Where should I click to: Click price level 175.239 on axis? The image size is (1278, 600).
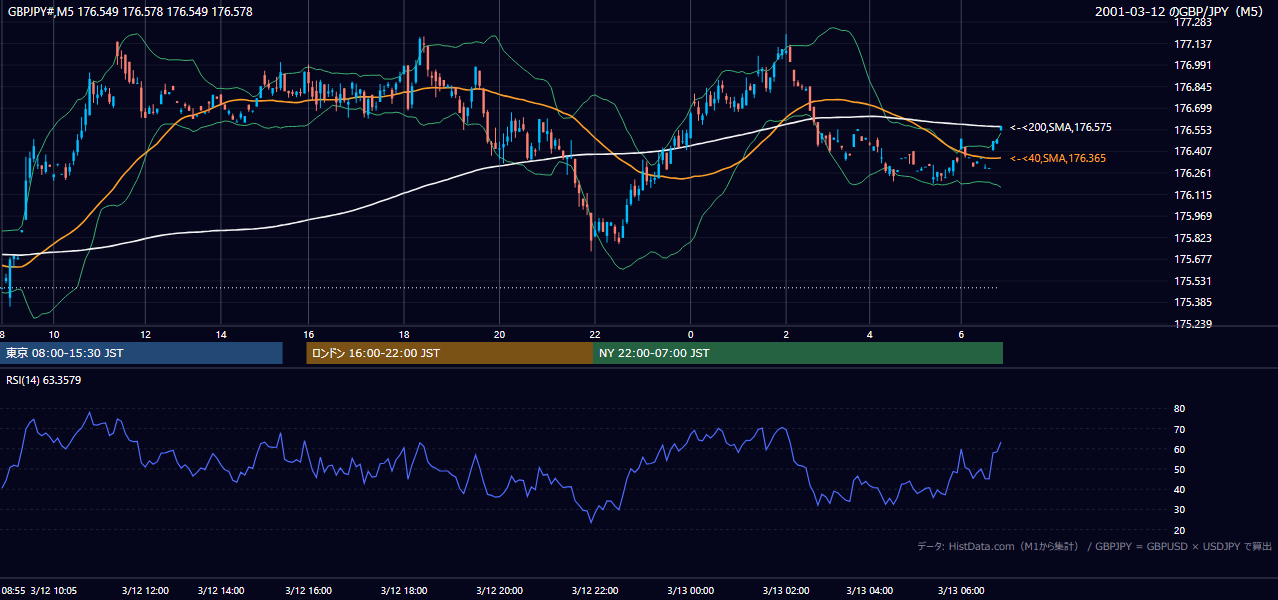[x=1193, y=324]
